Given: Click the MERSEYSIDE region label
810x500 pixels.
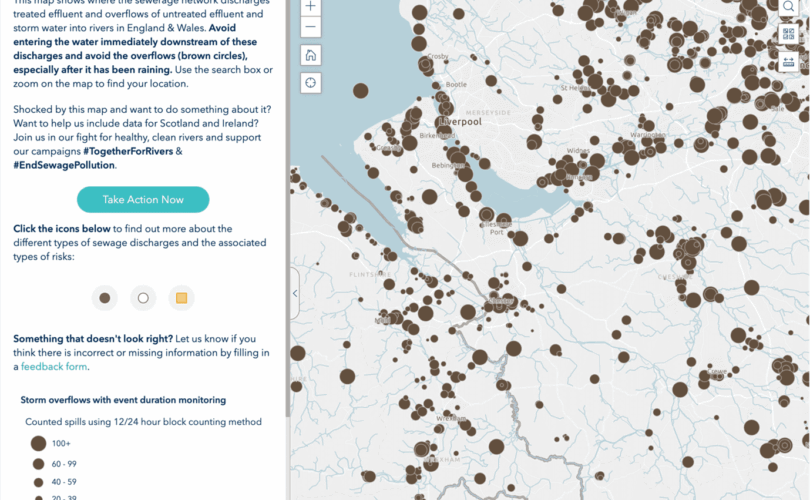Looking at the screenshot, I should [488, 113].
